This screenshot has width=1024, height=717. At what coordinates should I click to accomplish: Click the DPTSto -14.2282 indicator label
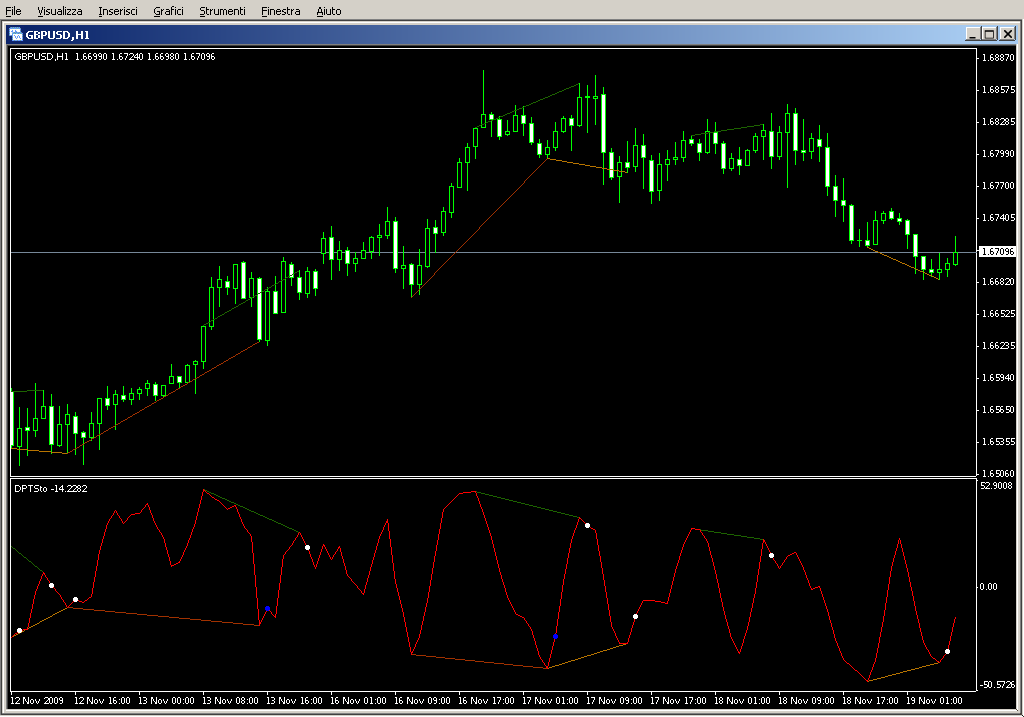click(x=51, y=488)
